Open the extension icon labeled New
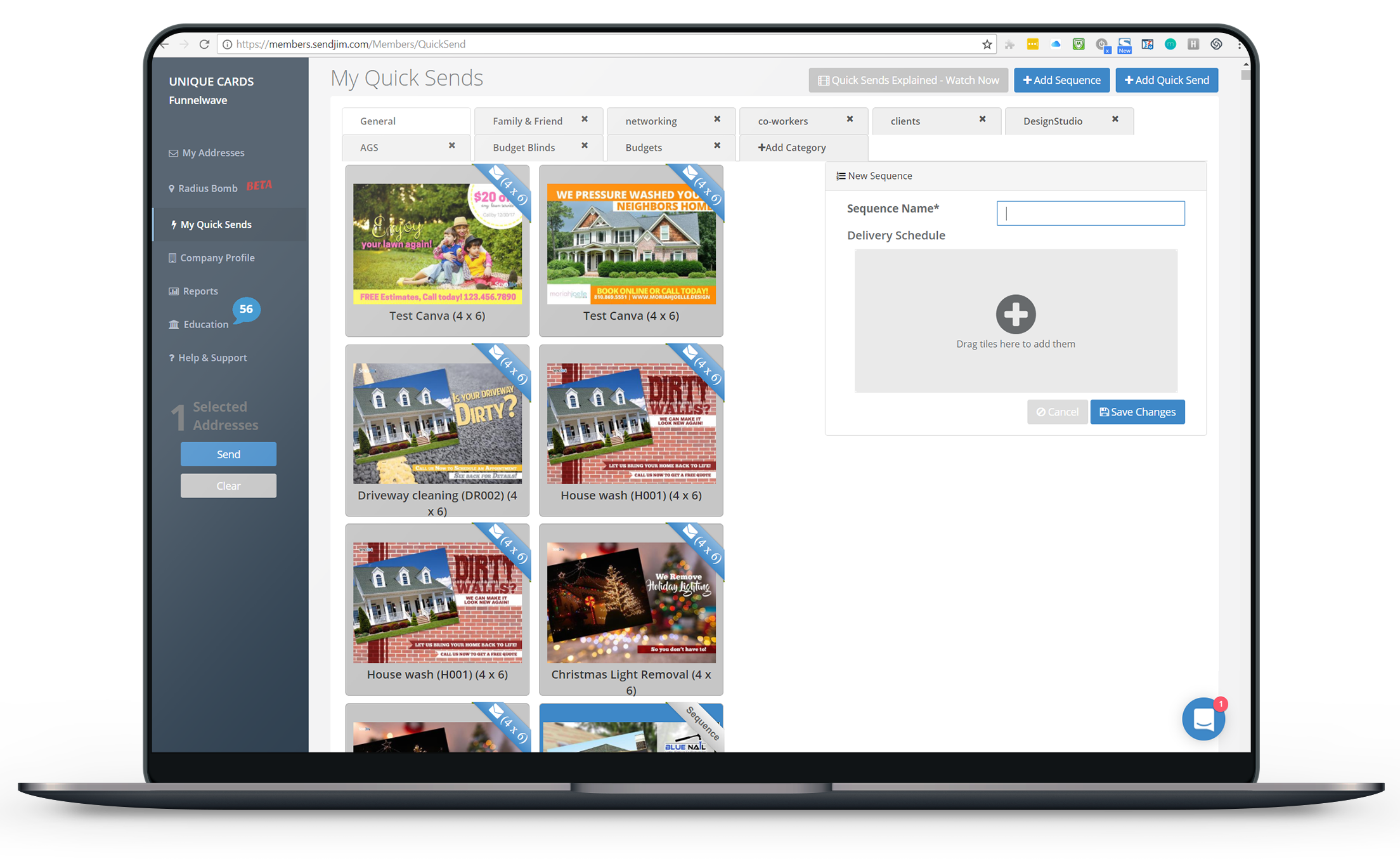Image resolution: width=1400 pixels, height=859 pixels. click(1124, 45)
